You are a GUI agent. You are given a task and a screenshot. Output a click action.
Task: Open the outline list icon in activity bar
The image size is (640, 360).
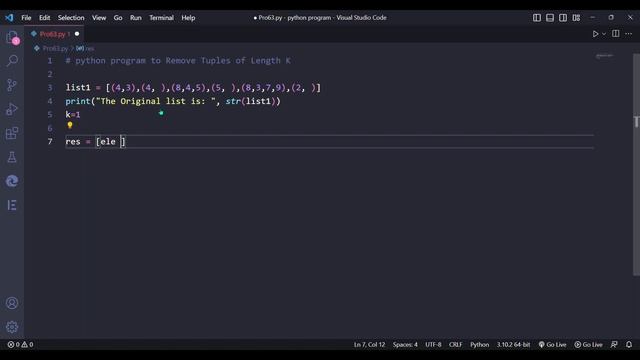pos(12,205)
